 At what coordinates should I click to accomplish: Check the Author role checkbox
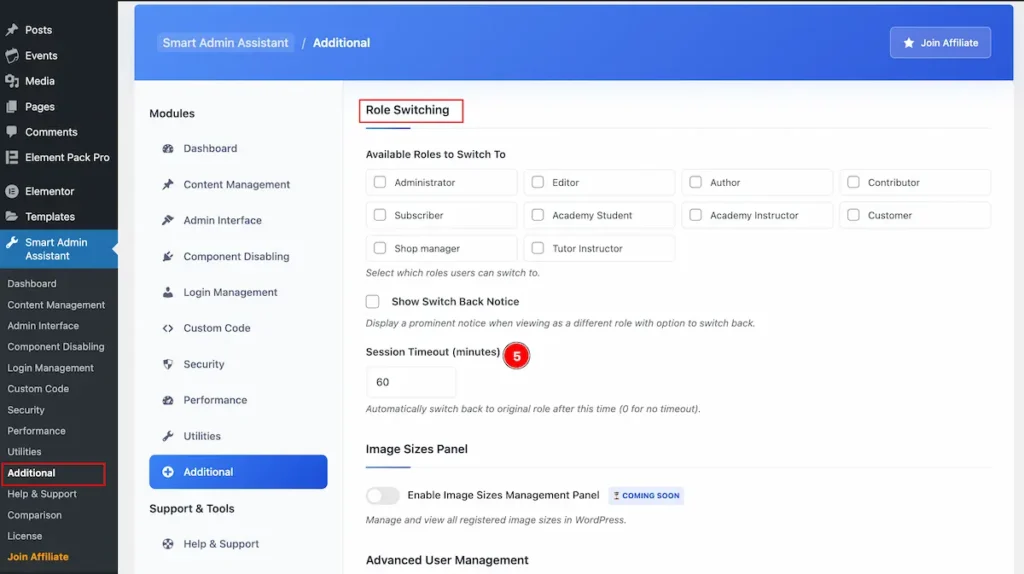[696, 182]
